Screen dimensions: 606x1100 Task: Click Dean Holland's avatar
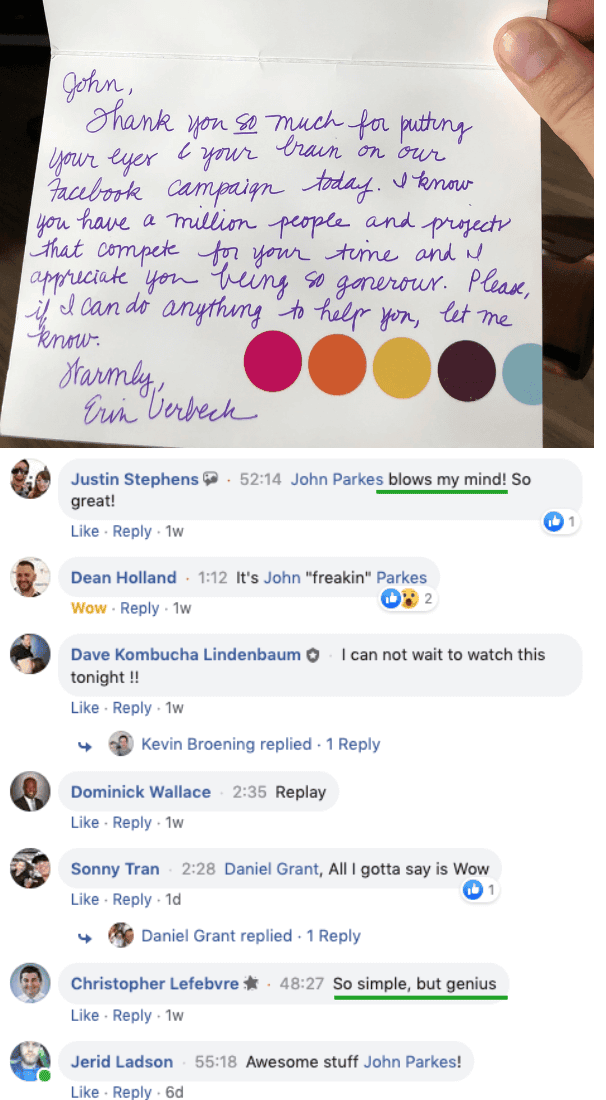[x=30, y=577]
